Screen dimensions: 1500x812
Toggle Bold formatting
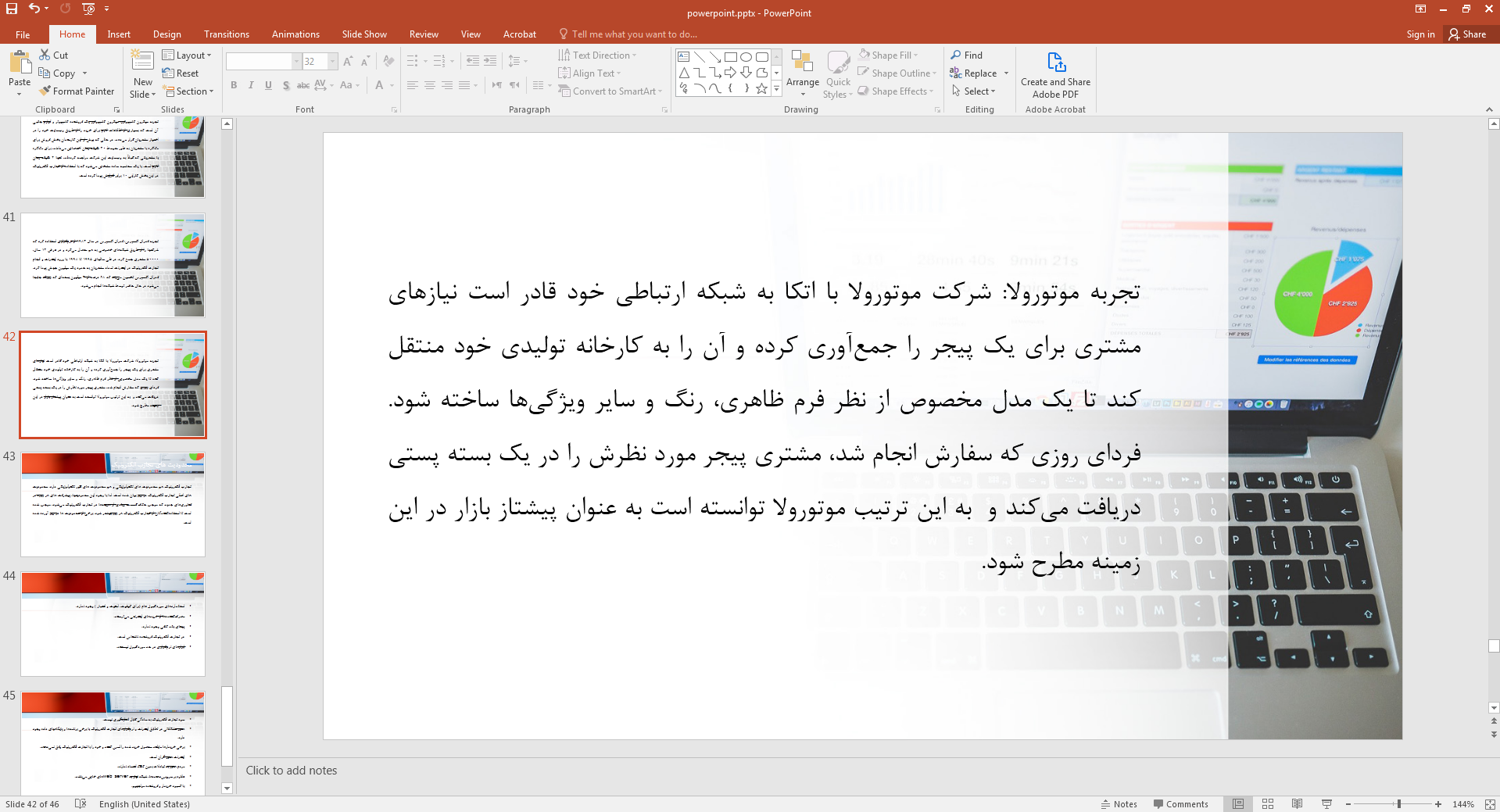tap(234, 85)
